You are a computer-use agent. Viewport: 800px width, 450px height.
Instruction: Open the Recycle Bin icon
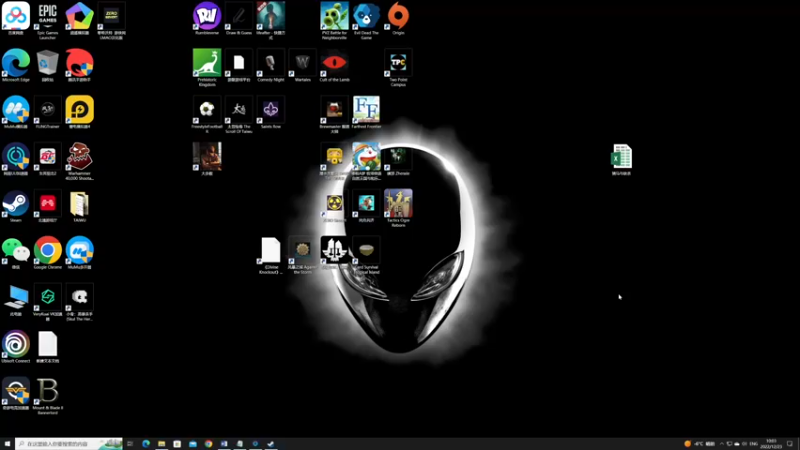point(47,65)
